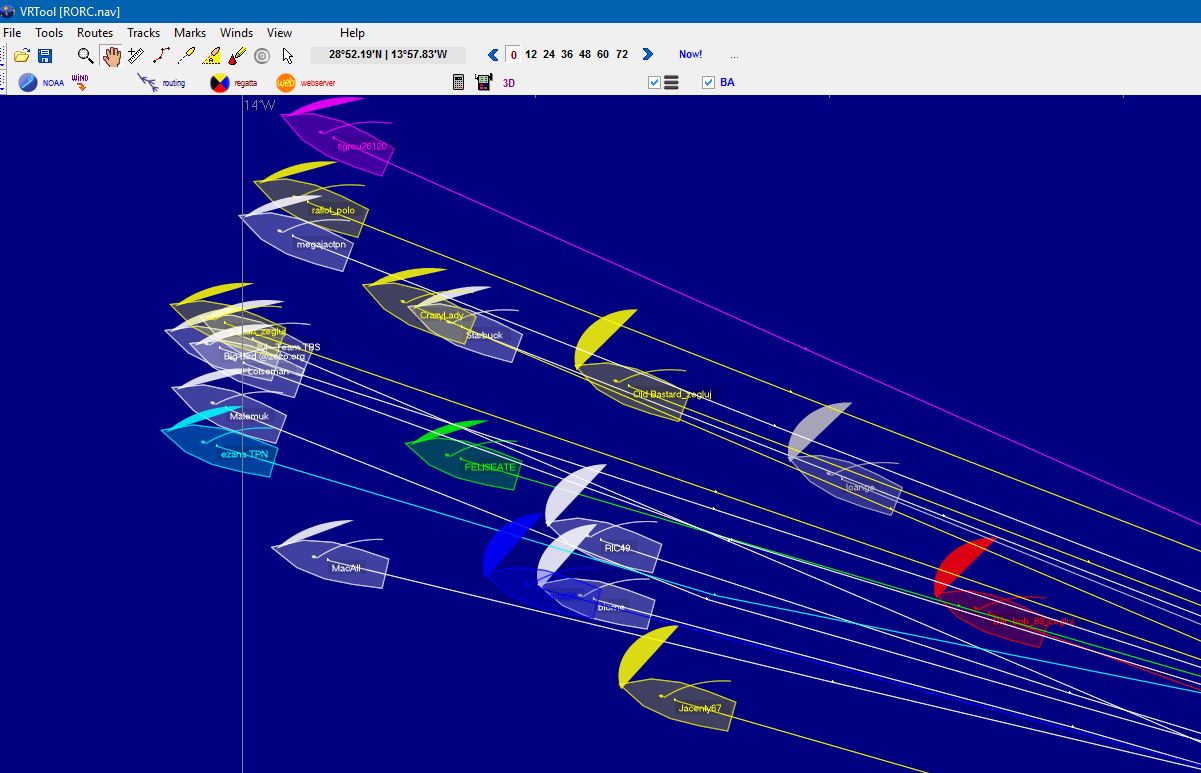1201x773 pixels.
Task: Click the 14°W longitude label
Action: pyautogui.click(x=259, y=105)
